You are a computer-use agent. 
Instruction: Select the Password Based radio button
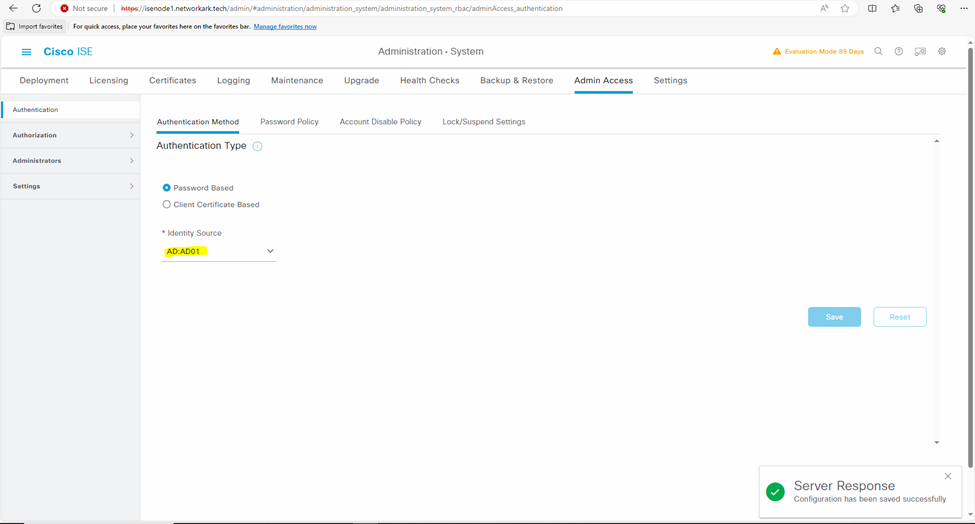tap(167, 188)
